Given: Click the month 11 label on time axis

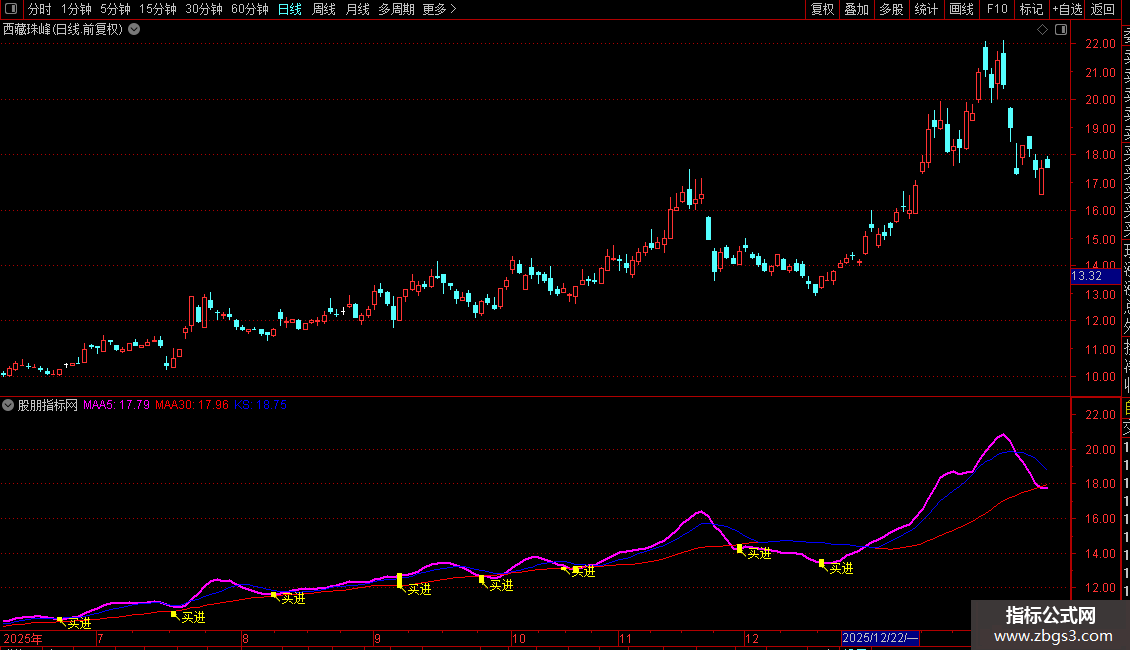Looking at the screenshot, I should pos(625,638).
